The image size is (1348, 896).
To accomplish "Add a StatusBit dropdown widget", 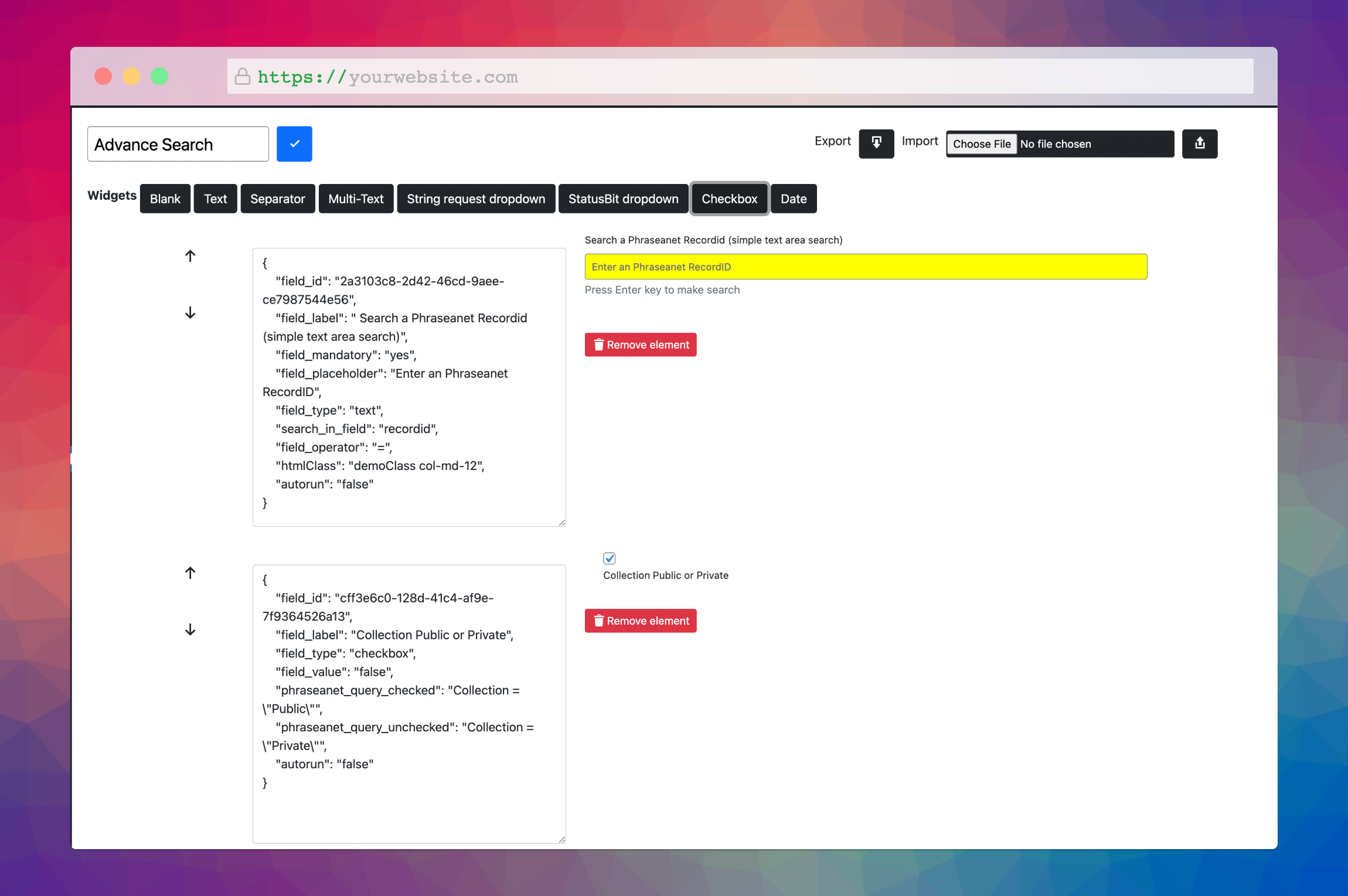I will pyautogui.click(x=624, y=199).
